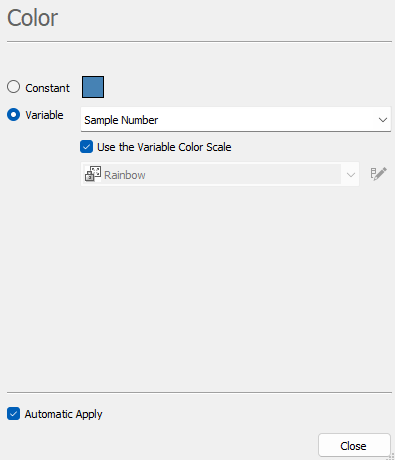Click the Close button
Image resolution: width=395 pixels, height=460 pixels.
(354, 445)
